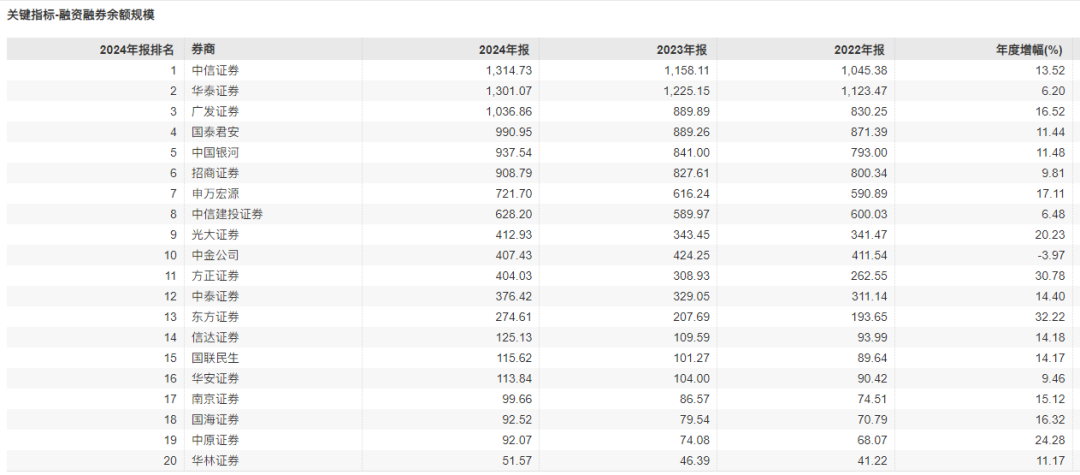The image size is (1080, 475).
Task: Select 东方证券 in the list
Action: pyautogui.click(x=215, y=317)
